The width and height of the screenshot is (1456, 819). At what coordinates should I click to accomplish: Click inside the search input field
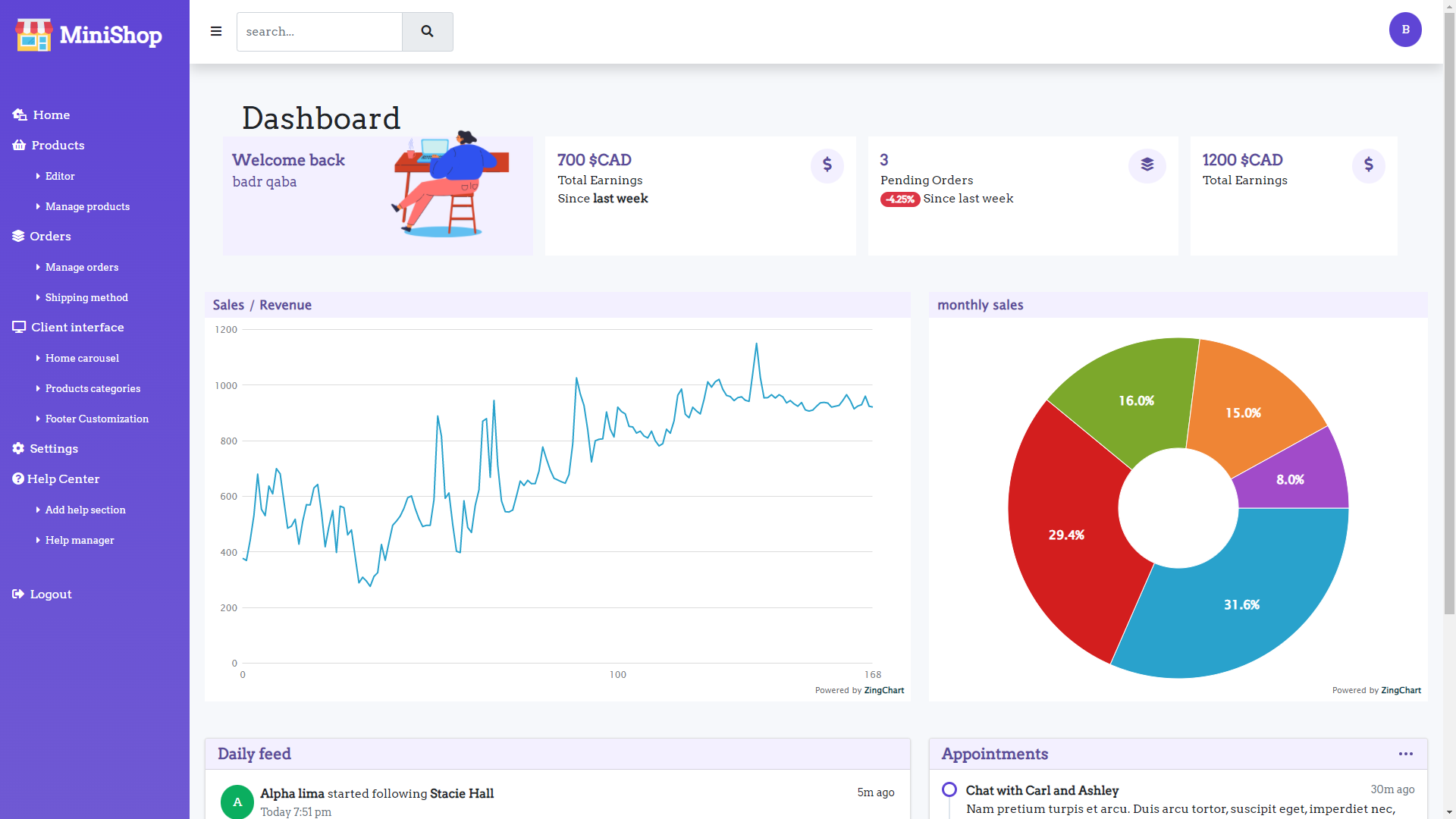point(318,32)
